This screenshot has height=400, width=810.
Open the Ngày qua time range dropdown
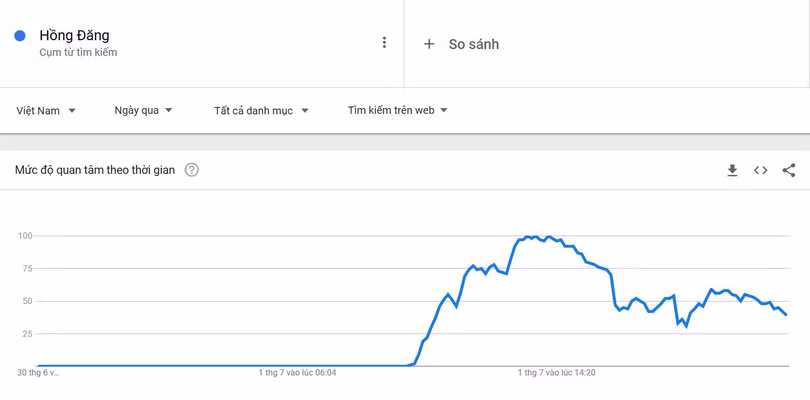coord(143,111)
